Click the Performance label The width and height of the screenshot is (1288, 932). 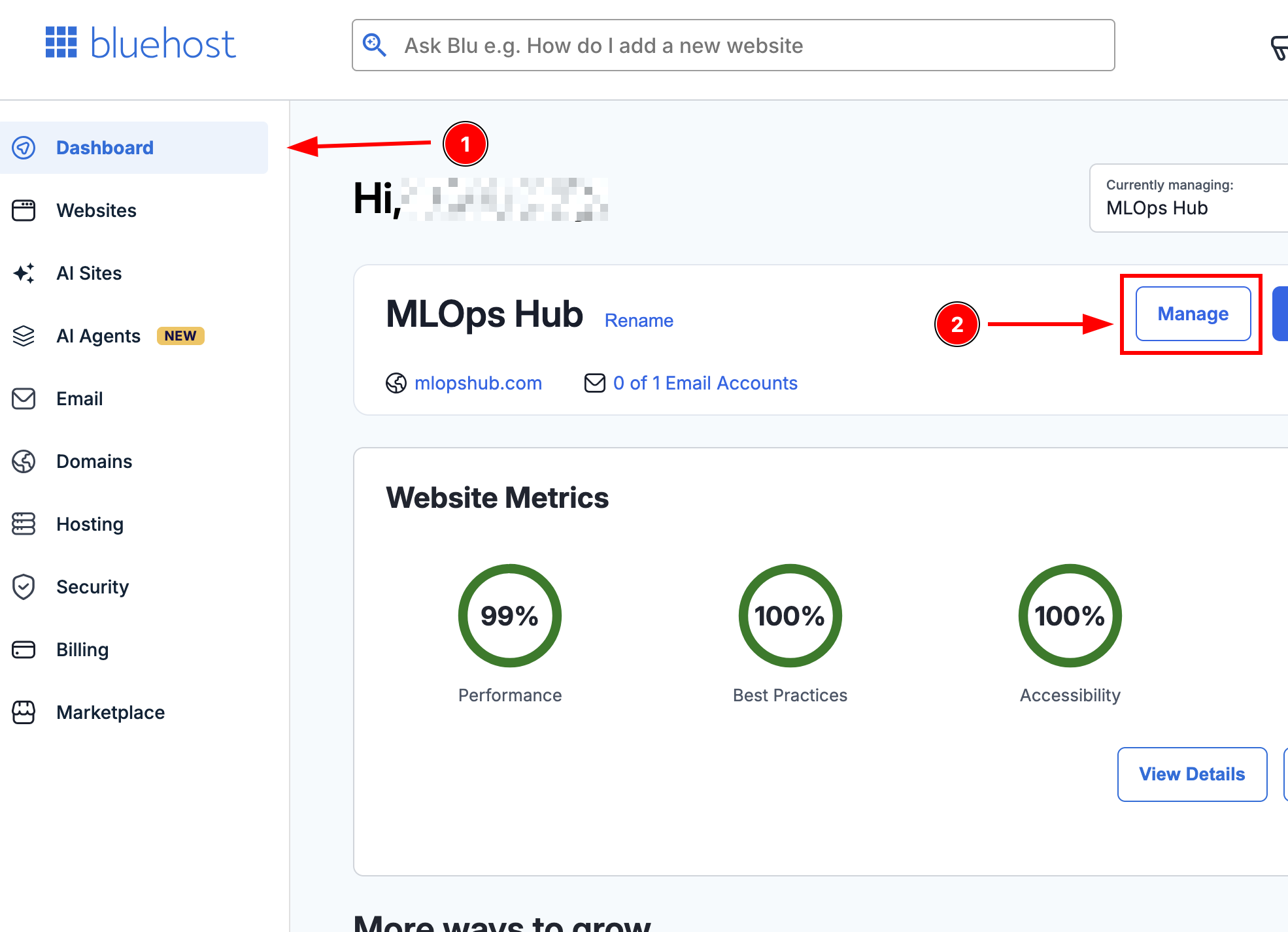click(x=510, y=695)
